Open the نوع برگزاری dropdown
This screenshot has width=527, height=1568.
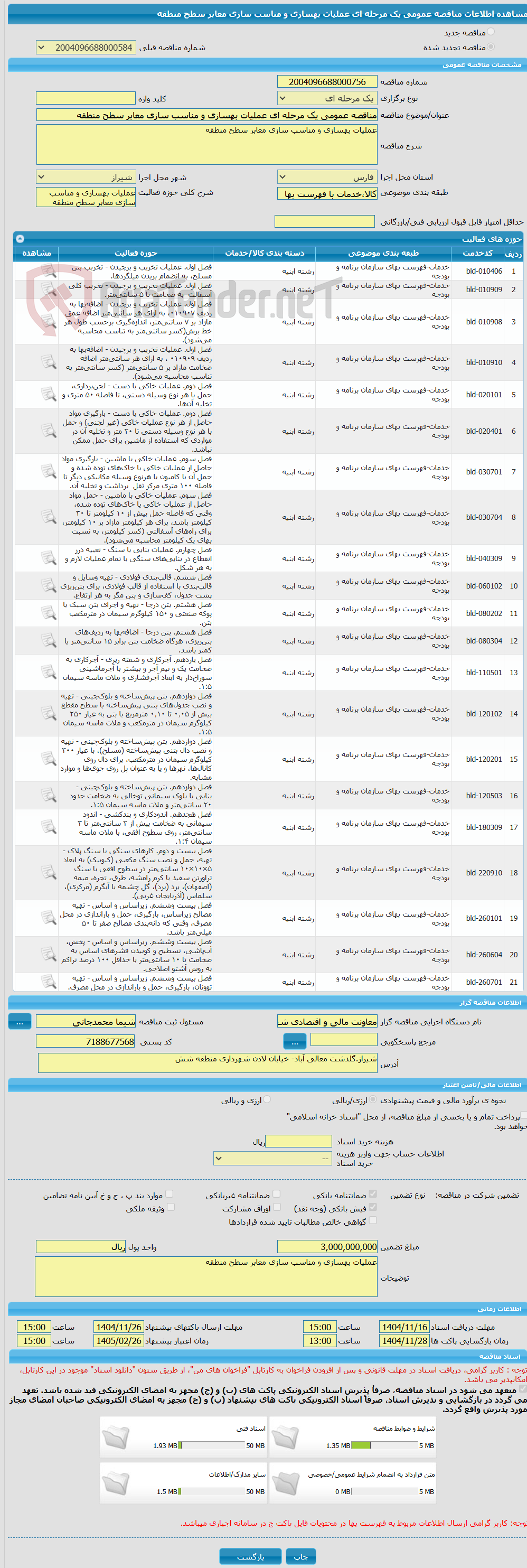tap(327, 98)
